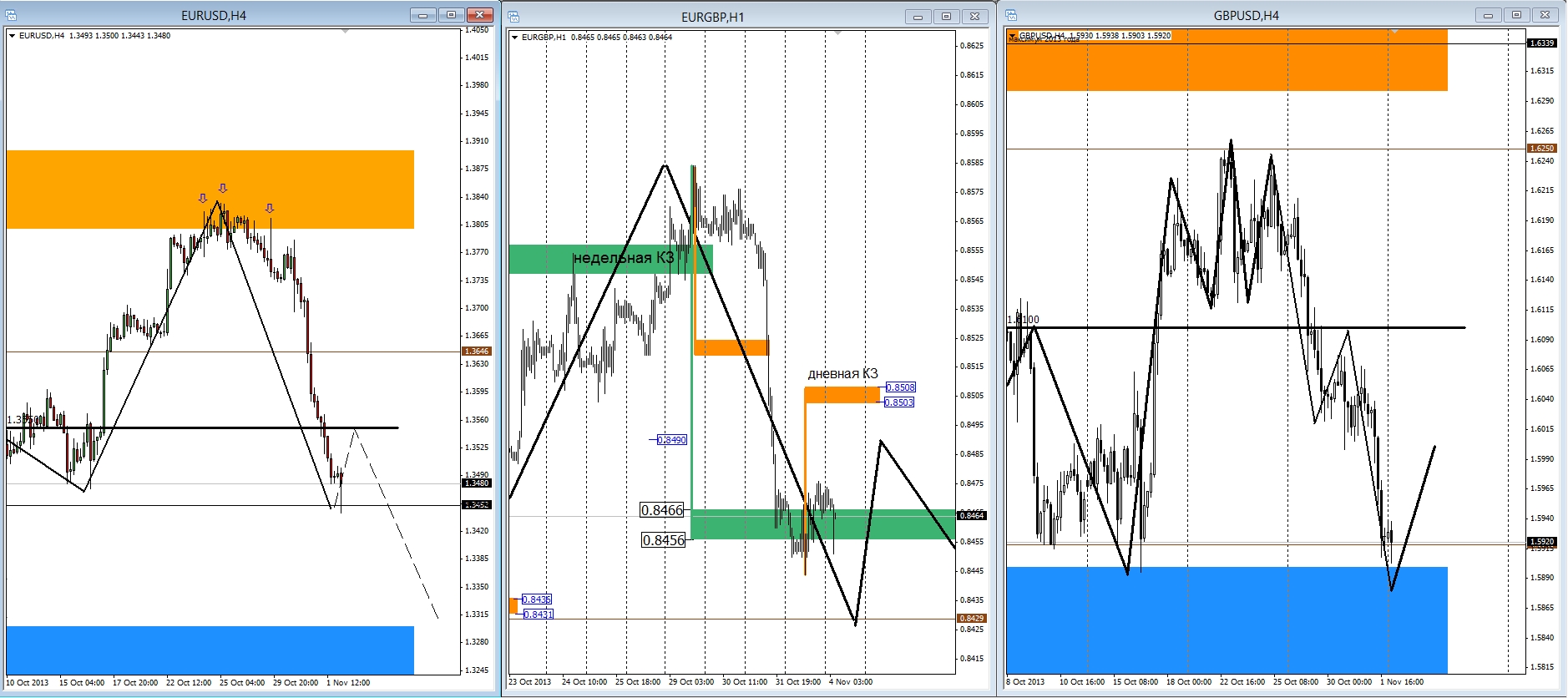Minimize the EURUSD,H4 chart window

point(423,15)
